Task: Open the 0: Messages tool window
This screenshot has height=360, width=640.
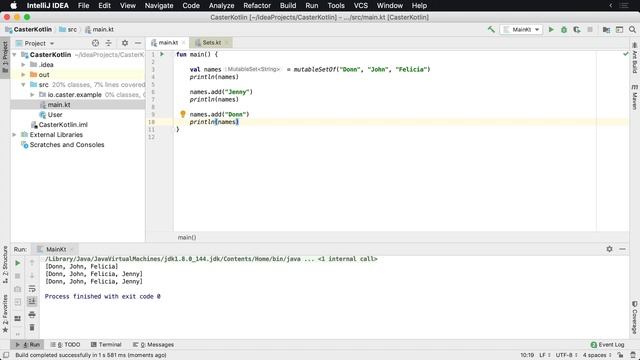Action: (153, 344)
